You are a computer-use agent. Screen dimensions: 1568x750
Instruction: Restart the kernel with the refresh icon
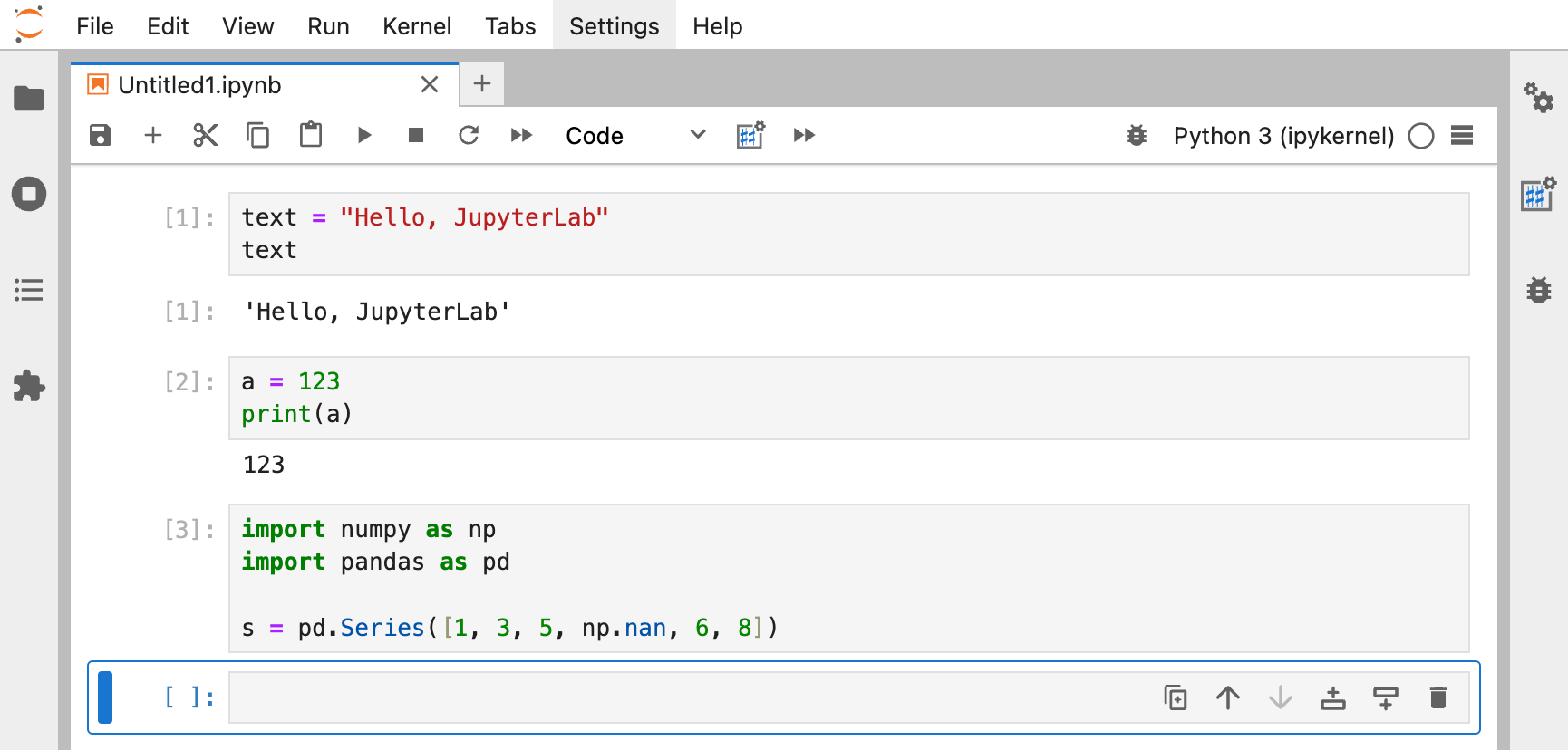coord(469,136)
